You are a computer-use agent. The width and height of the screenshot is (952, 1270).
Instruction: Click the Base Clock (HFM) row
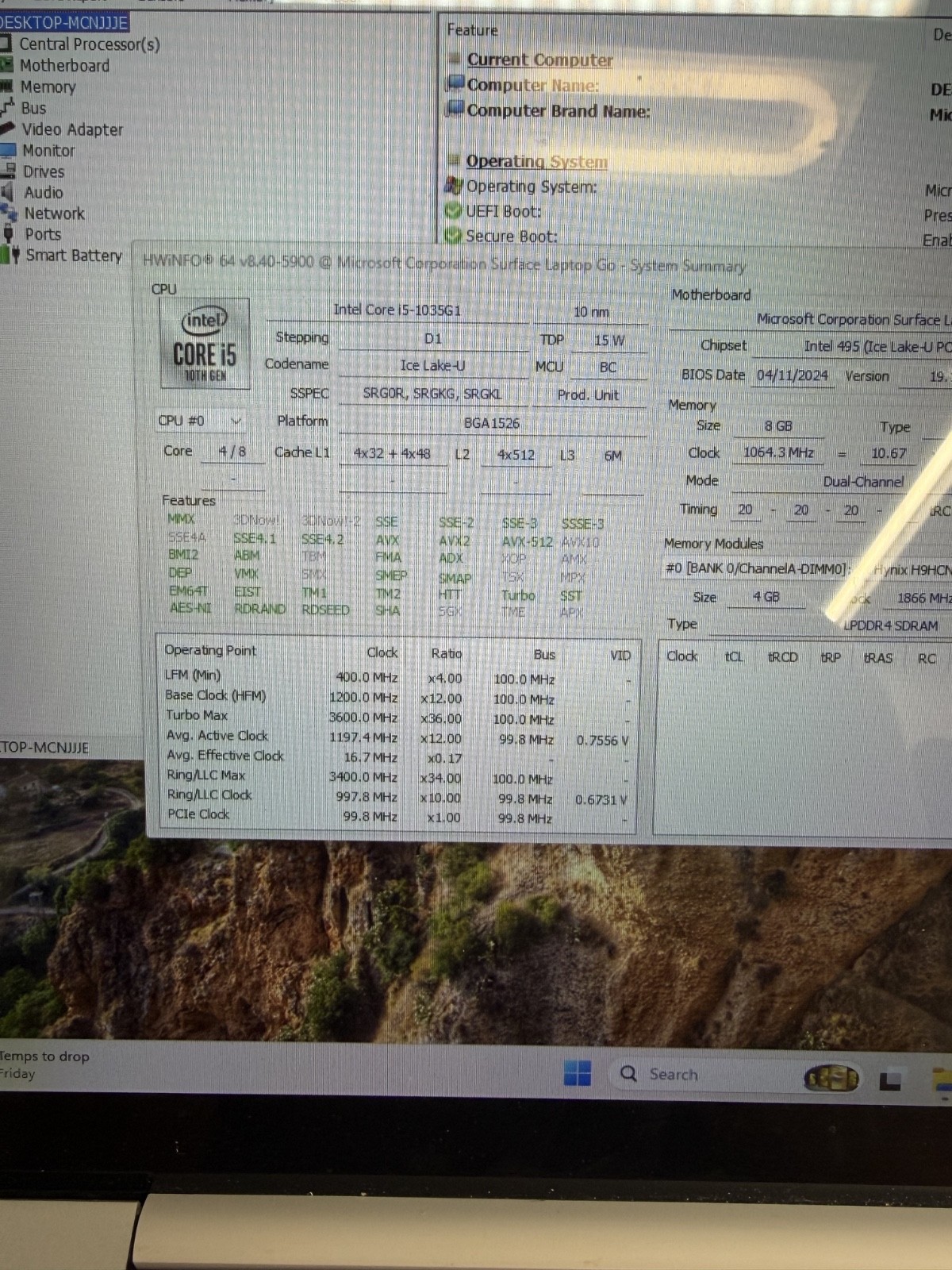tap(397, 697)
